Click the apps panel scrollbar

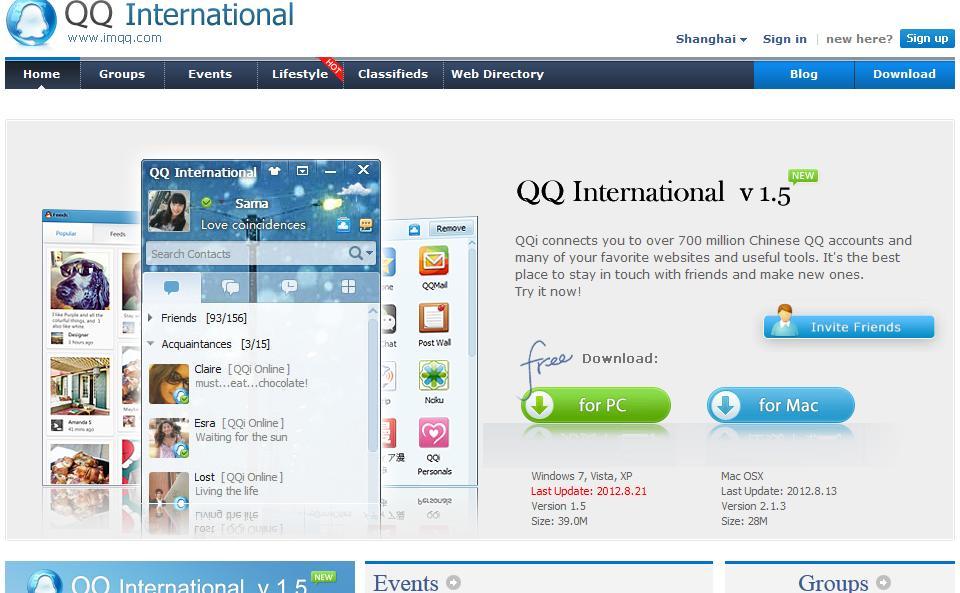(471, 303)
